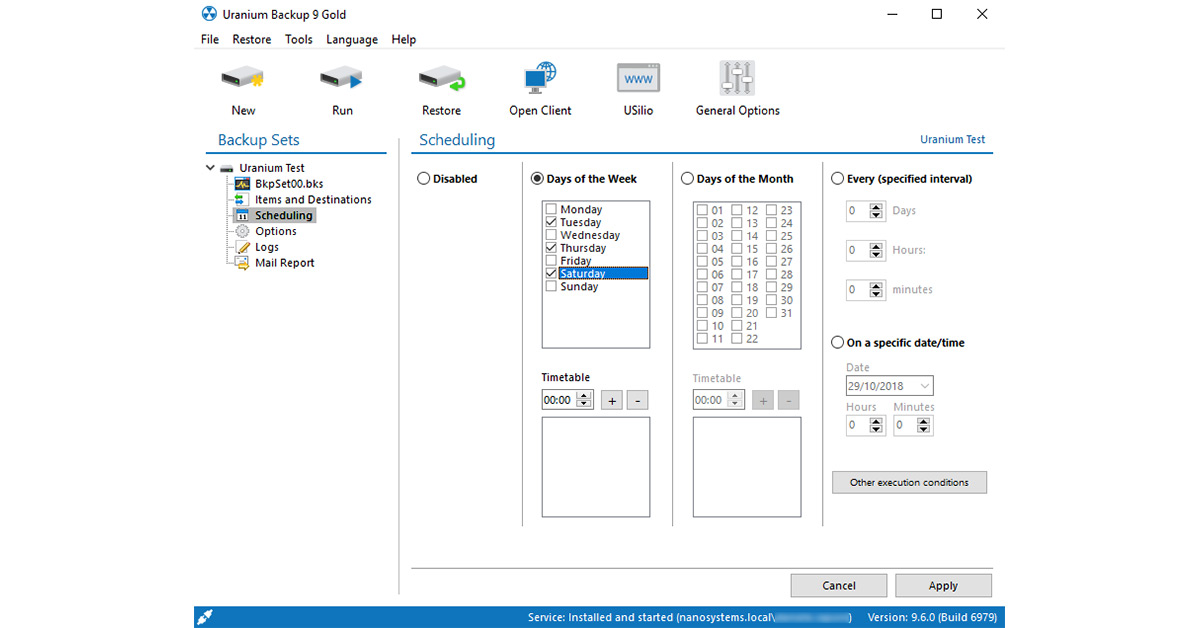
Task: Select the Days of the Month radio button
Action: [x=687, y=179]
